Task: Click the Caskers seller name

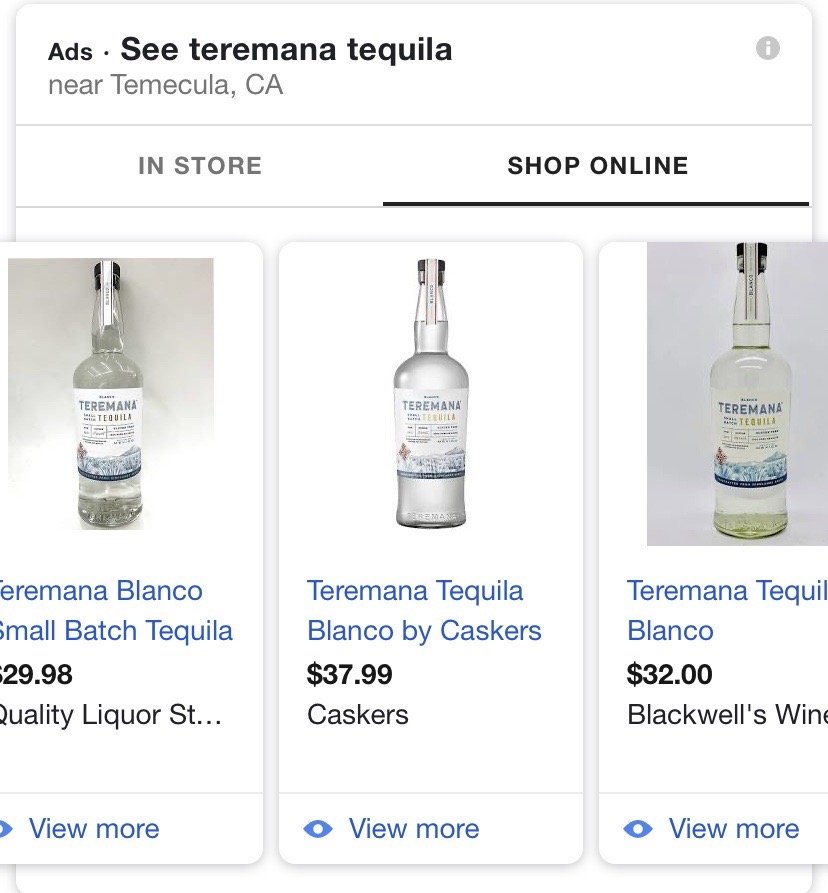Action: point(358,715)
